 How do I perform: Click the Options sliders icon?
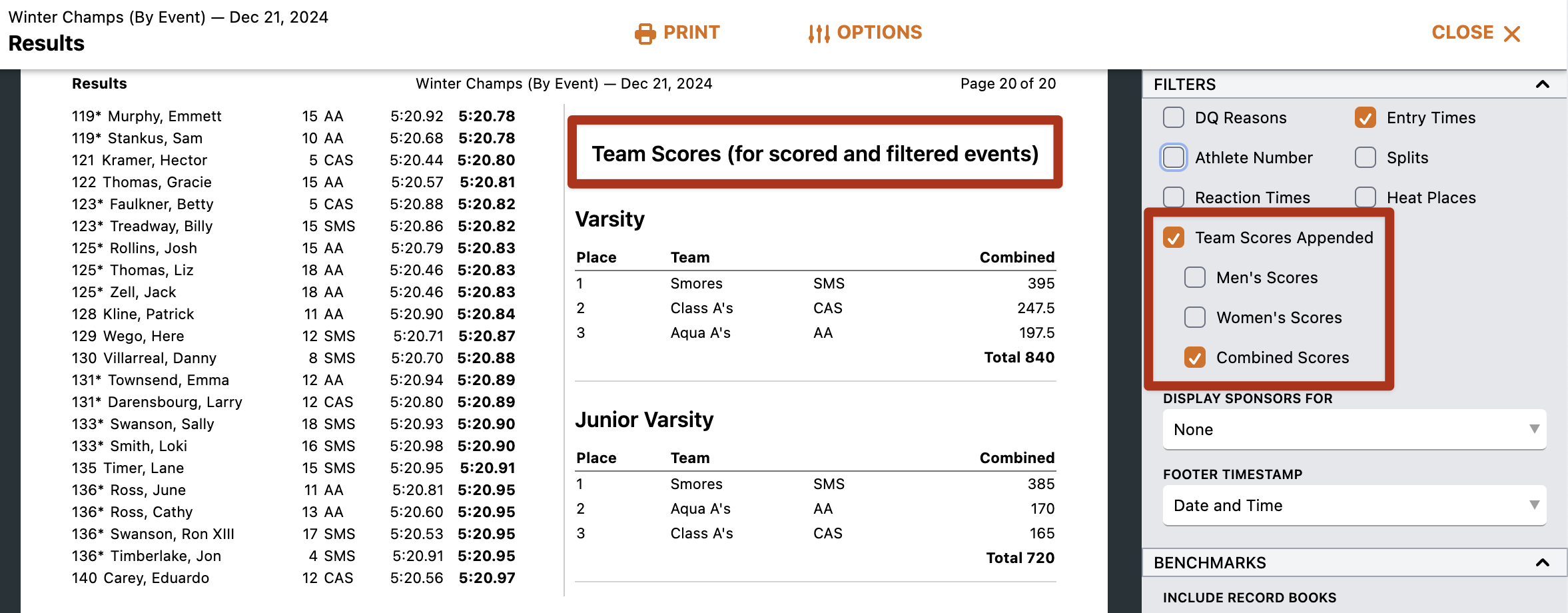coord(819,33)
